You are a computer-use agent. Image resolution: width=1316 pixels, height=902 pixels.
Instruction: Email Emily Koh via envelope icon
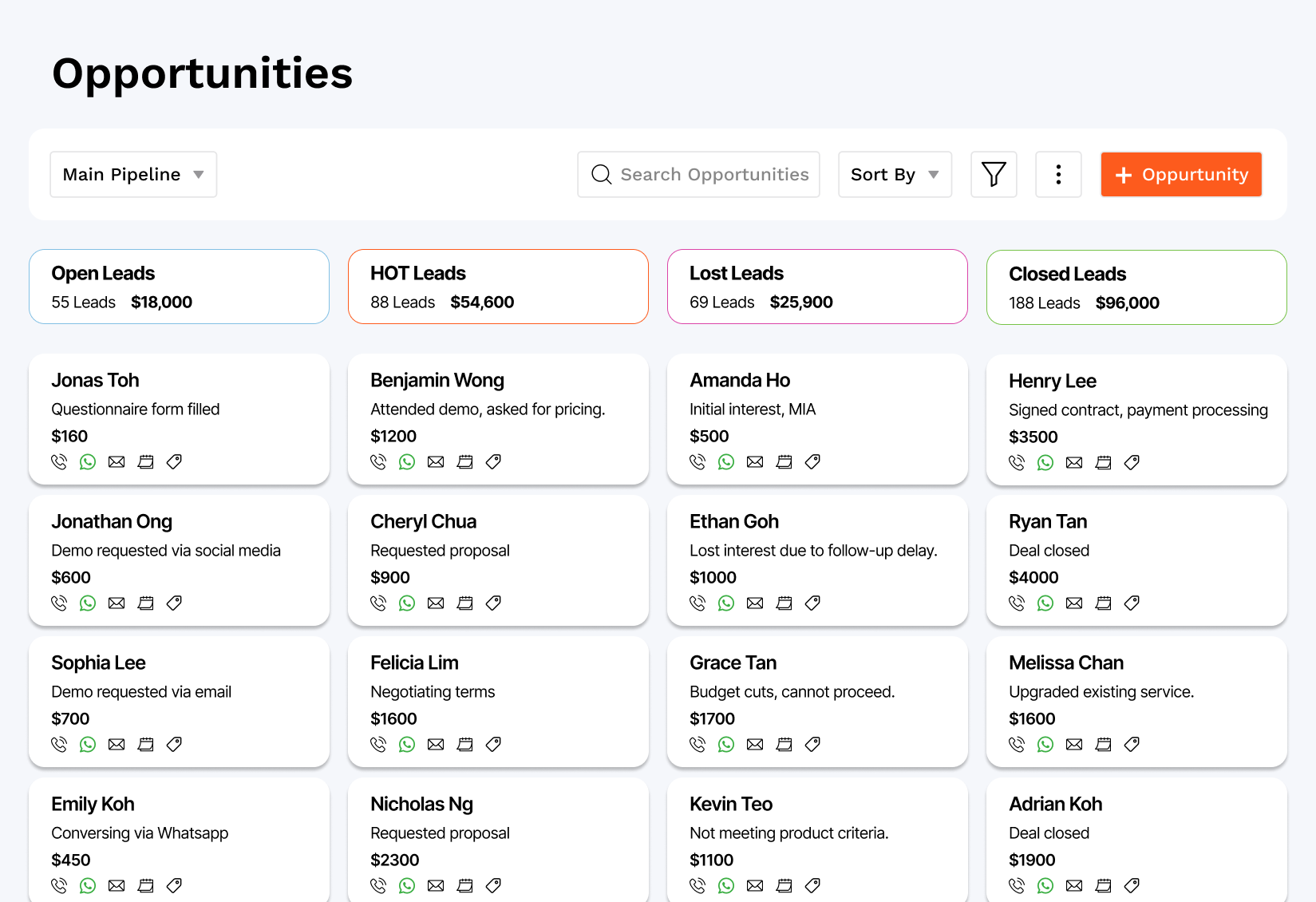117,885
